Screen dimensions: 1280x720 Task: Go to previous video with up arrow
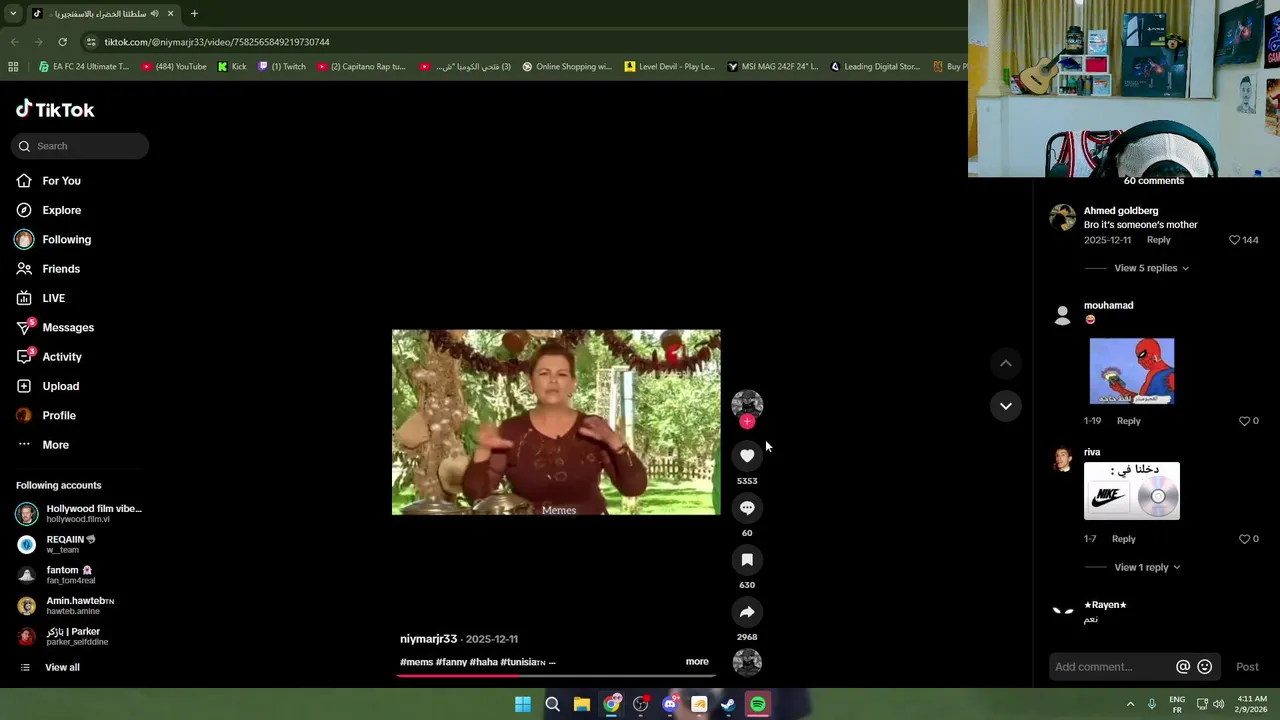(x=1006, y=364)
